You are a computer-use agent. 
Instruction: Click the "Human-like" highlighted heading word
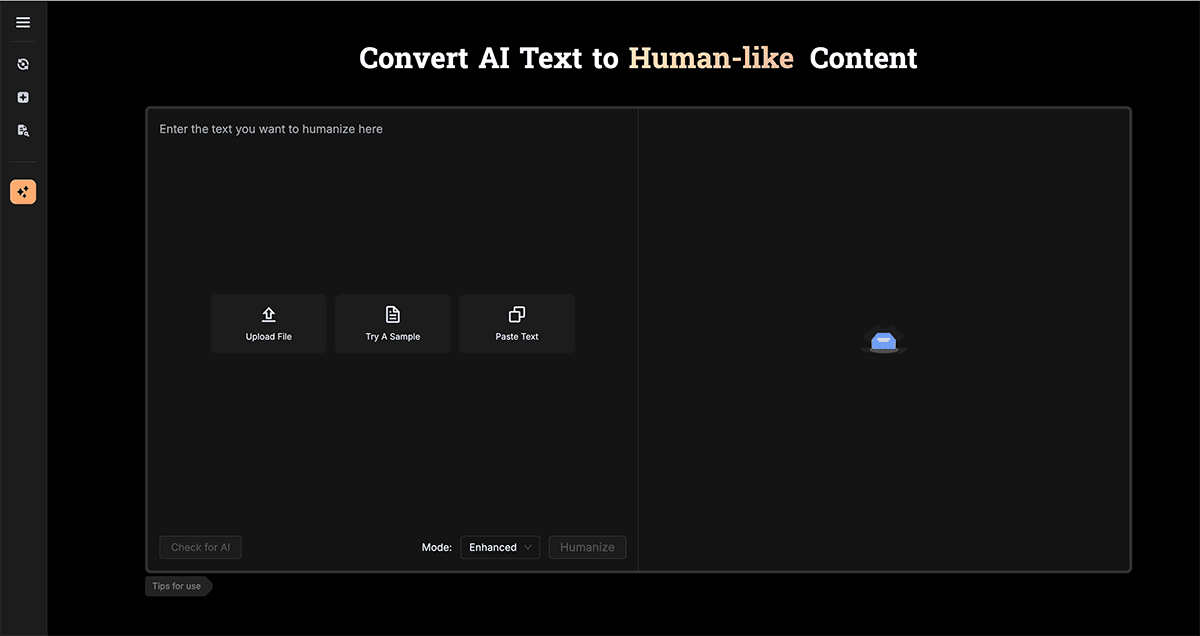[x=711, y=58]
